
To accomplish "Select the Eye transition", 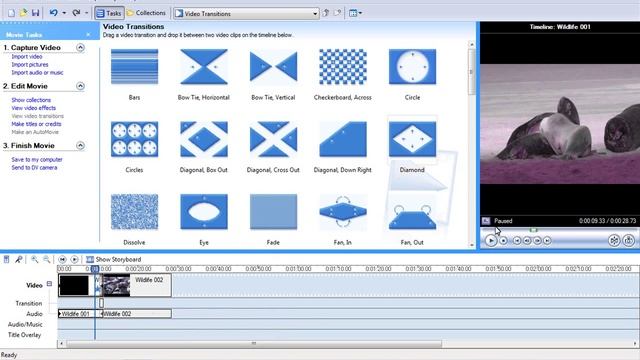I will pyautogui.click(x=204, y=212).
